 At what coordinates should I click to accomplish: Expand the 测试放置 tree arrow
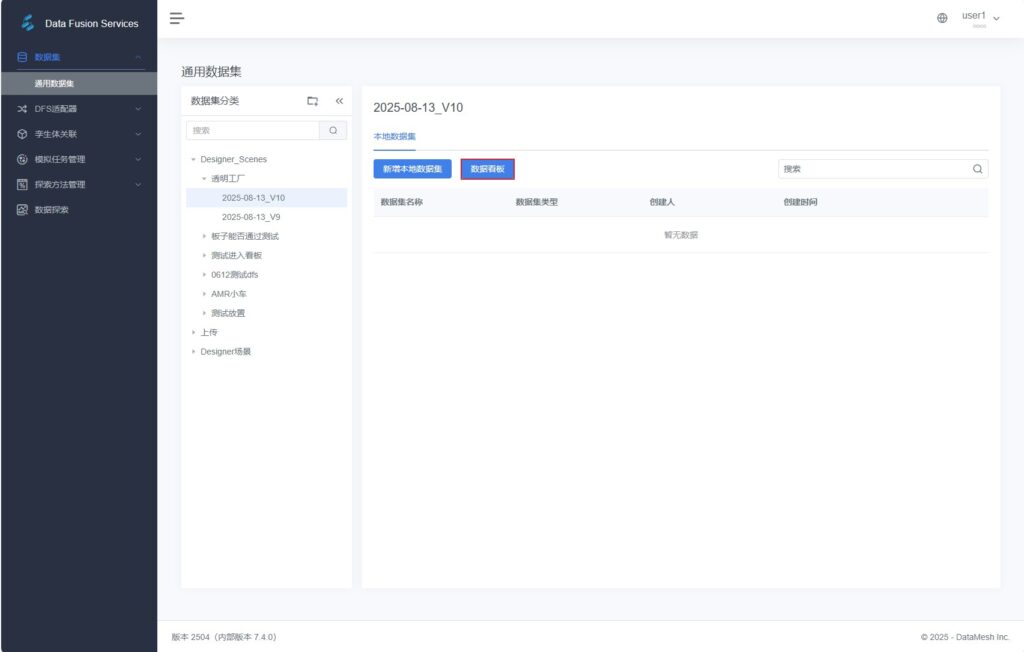[x=204, y=313]
